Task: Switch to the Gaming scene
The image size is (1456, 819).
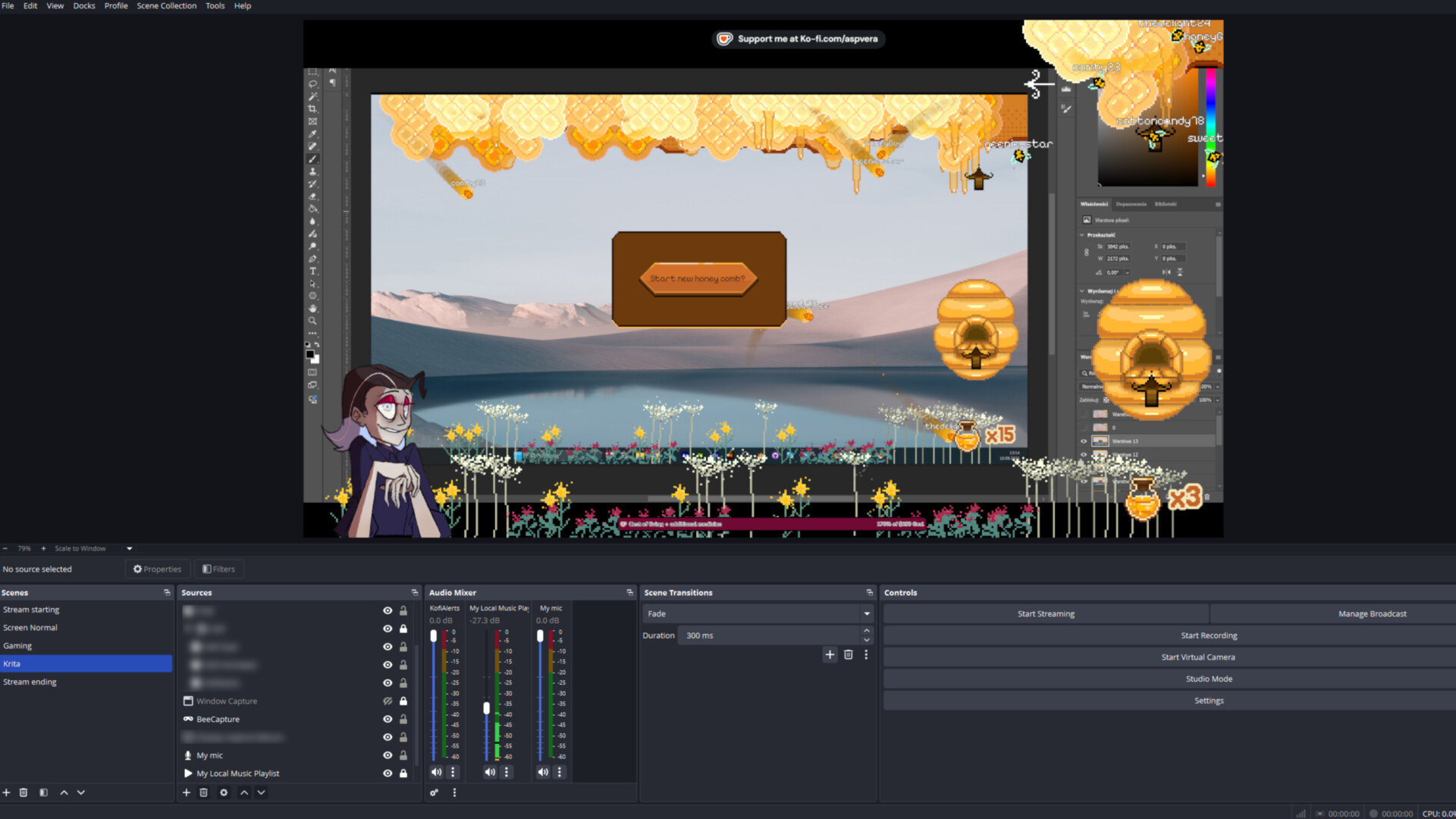Action: (17, 645)
